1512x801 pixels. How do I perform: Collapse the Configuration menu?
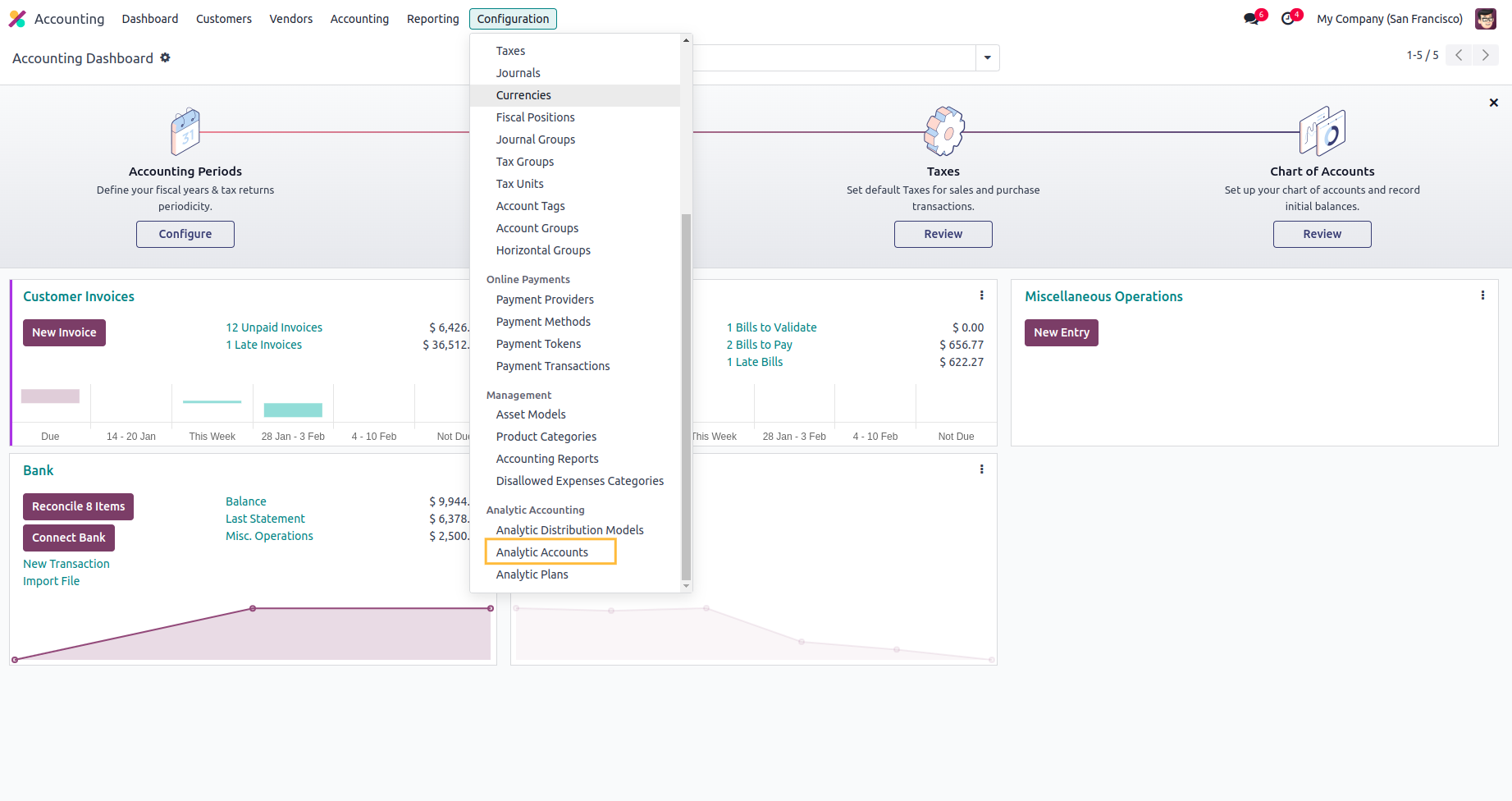pyautogui.click(x=513, y=19)
